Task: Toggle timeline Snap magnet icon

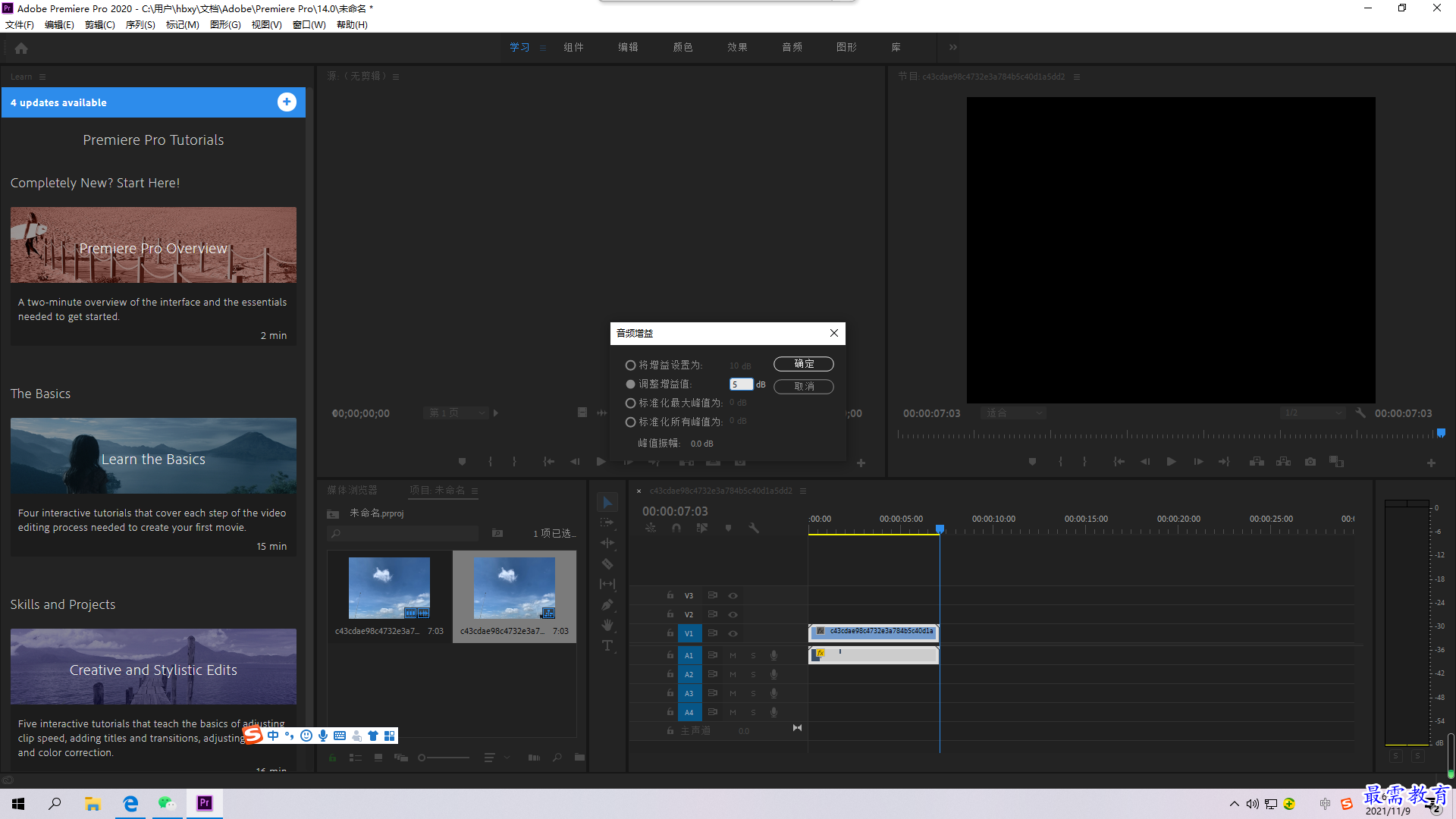Action: click(676, 528)
